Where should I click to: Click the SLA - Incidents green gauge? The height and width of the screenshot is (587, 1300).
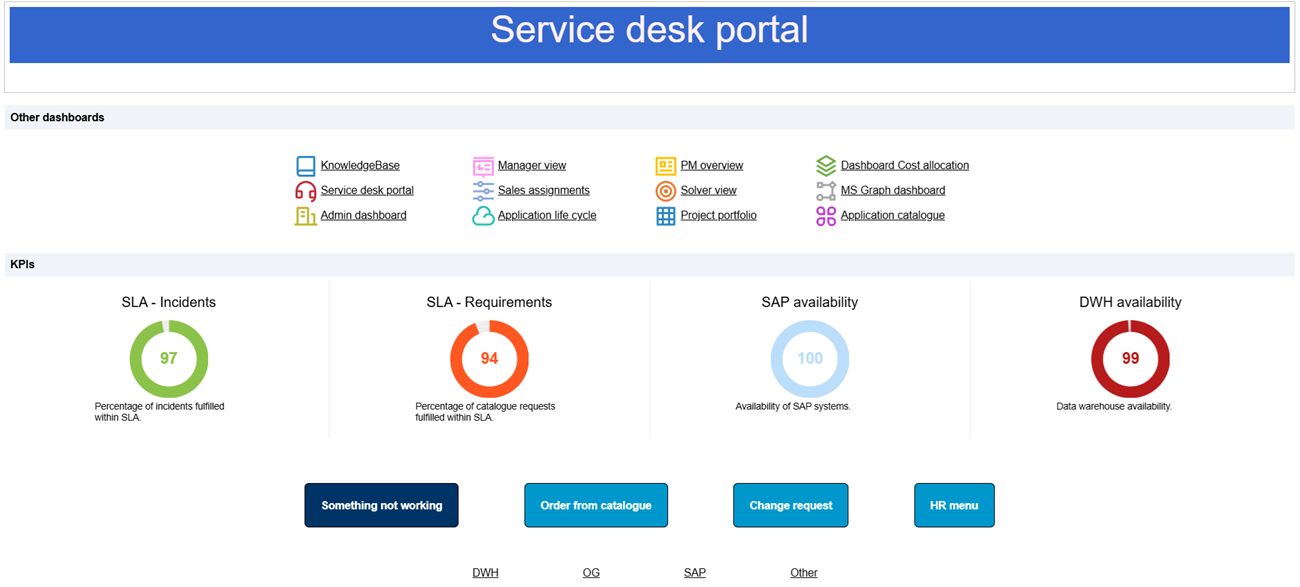coord(169,359)
